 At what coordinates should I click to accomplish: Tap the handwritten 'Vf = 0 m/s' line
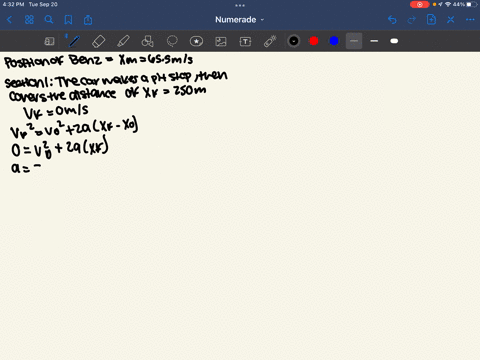coord(56,111)
